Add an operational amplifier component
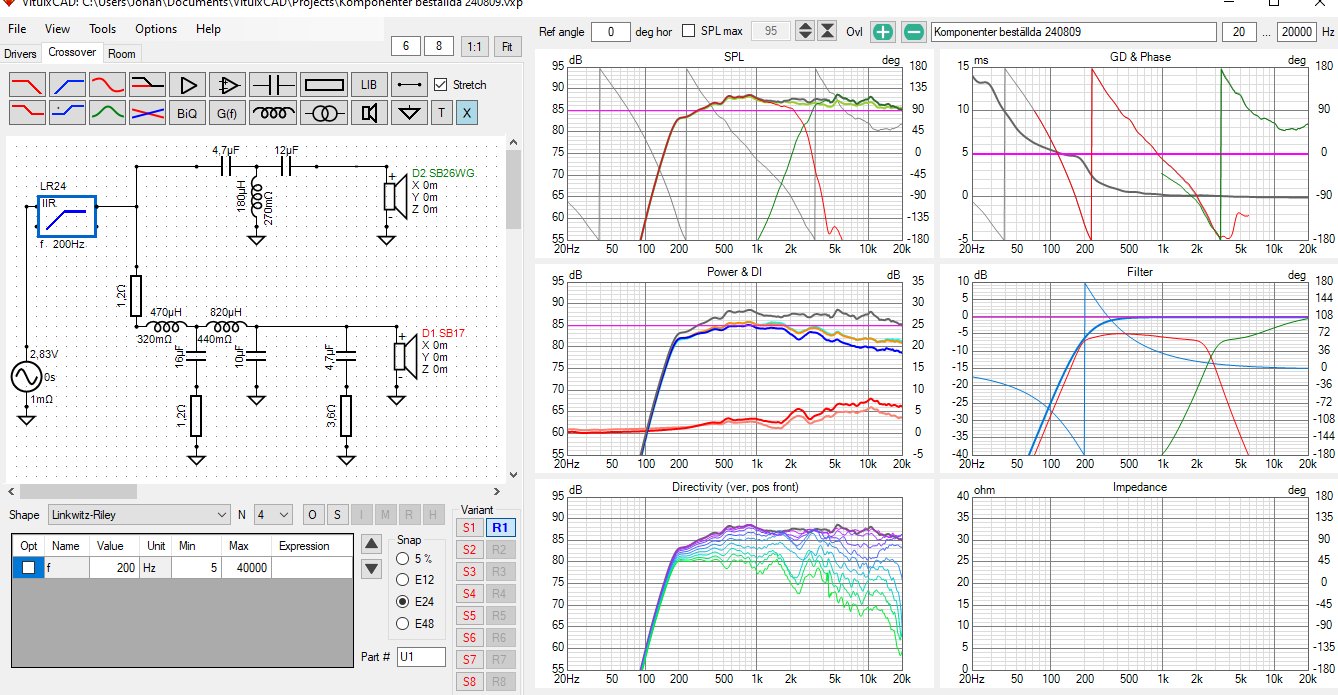This screenshot has width=1338, height=695. point(227,84)
